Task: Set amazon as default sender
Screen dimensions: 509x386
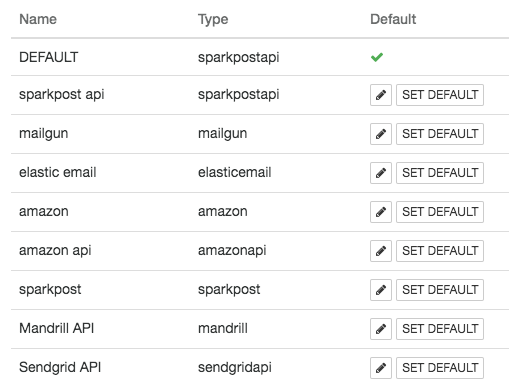Action: (440, 212)
